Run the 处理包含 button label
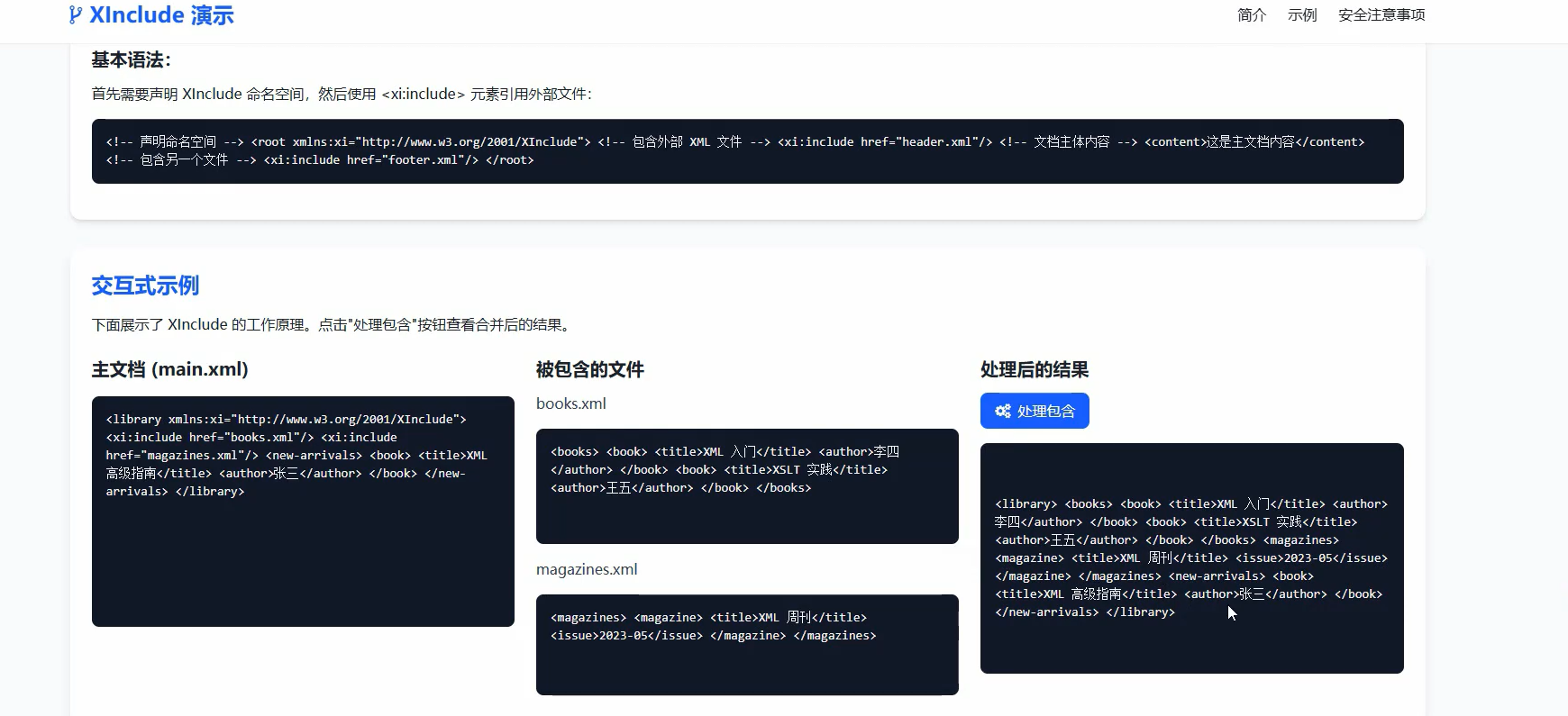This screenshot has width=1568, height=716. point(1046,412)
